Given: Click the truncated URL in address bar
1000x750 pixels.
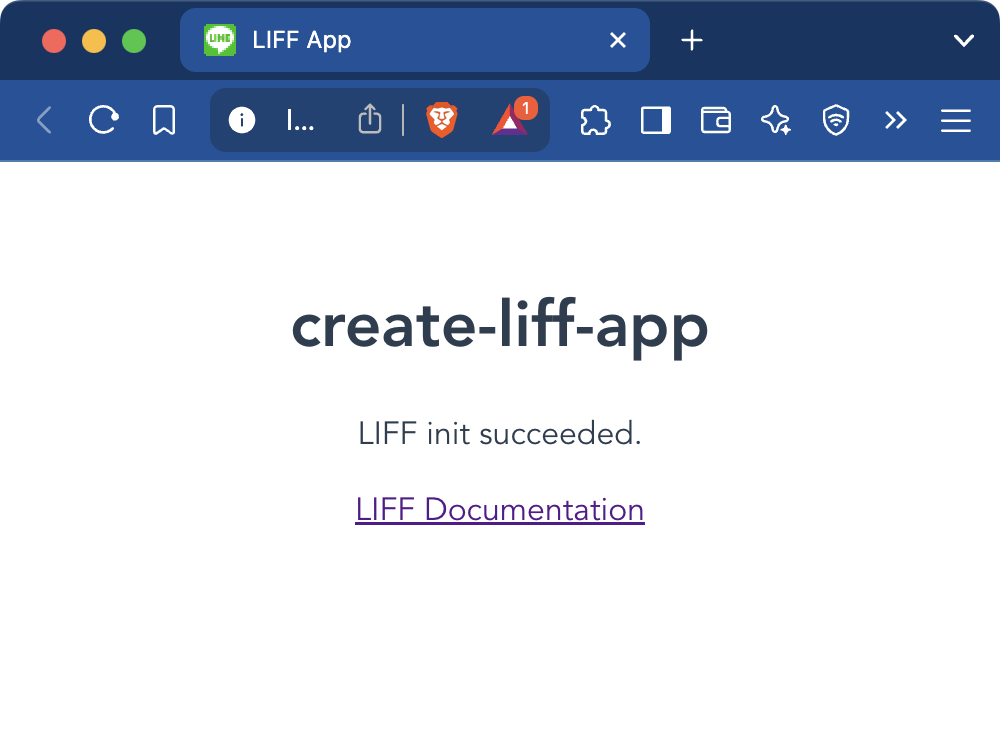Looking at the screenshot, I should pos(300,120).
